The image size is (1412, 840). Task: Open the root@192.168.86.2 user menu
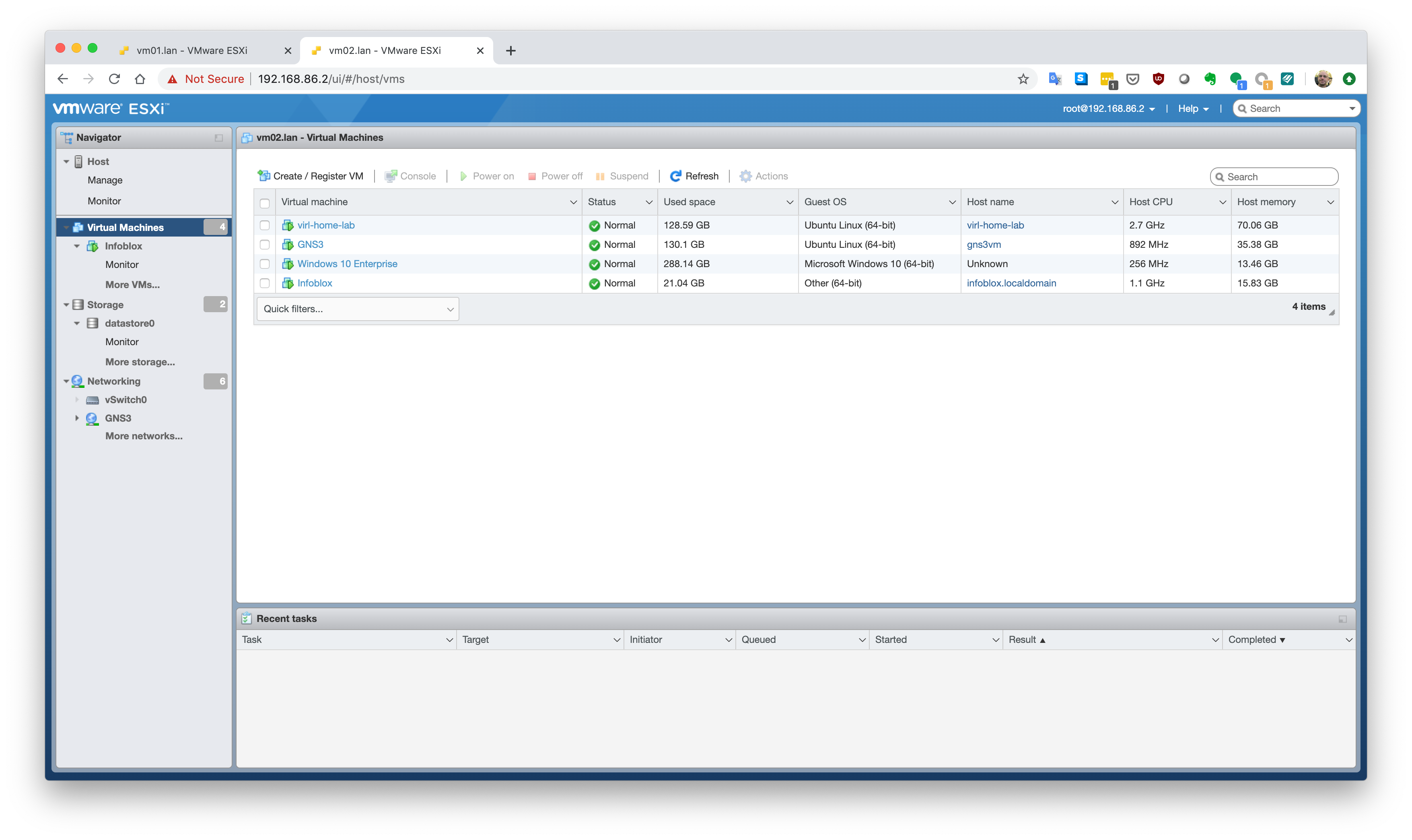(x=1108, y=109)
